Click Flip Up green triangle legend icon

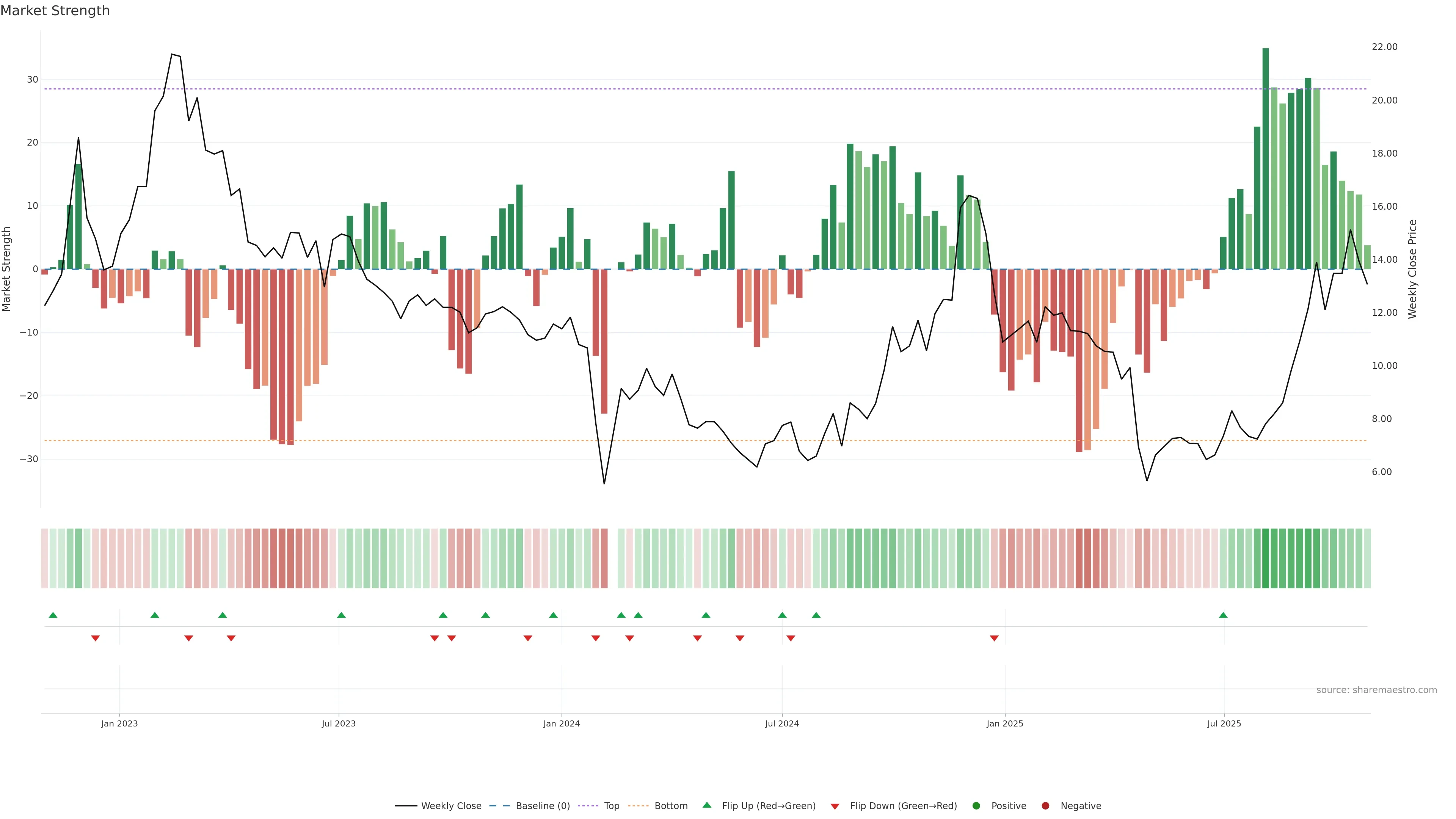coord(706,805)
